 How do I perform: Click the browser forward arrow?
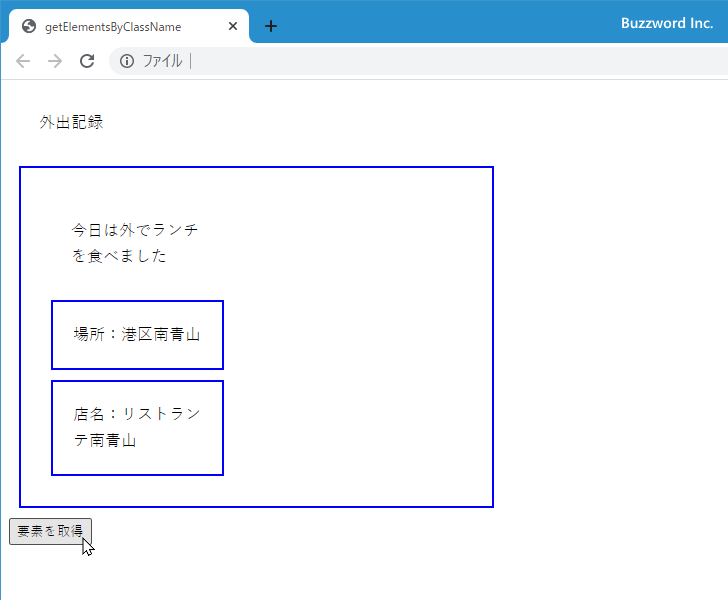[x=55, y=61]
